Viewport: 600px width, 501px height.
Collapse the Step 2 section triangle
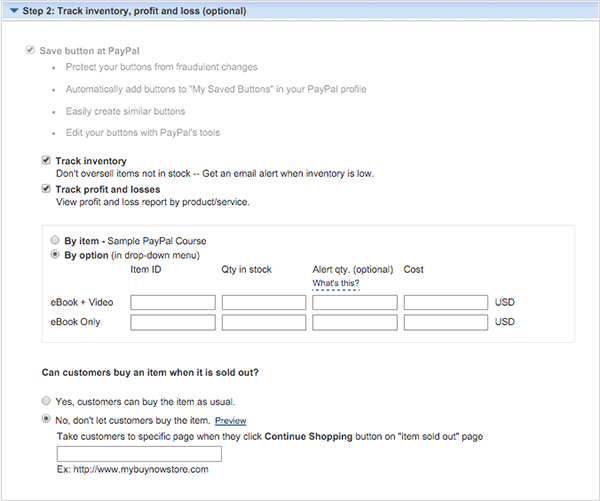tap(14, 11)
